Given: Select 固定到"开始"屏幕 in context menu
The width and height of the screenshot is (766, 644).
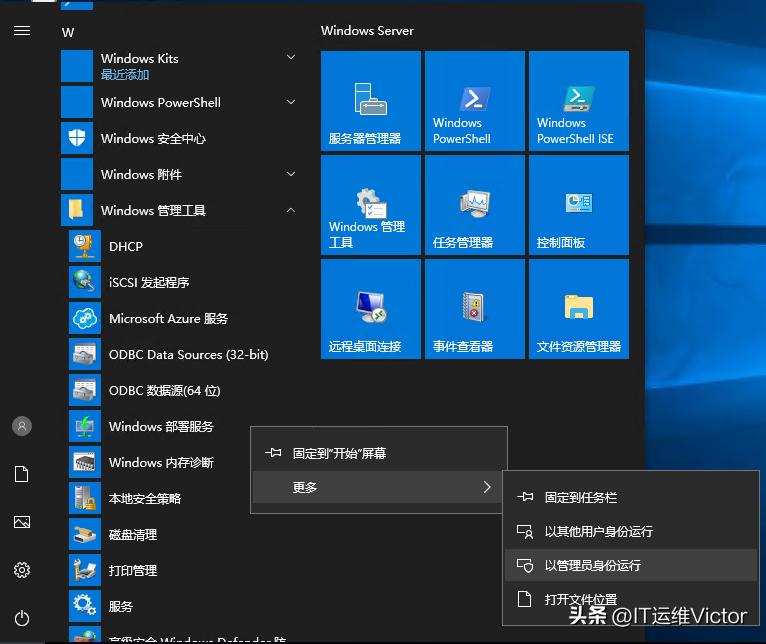Looking at the screenshot, I should 379,453.
